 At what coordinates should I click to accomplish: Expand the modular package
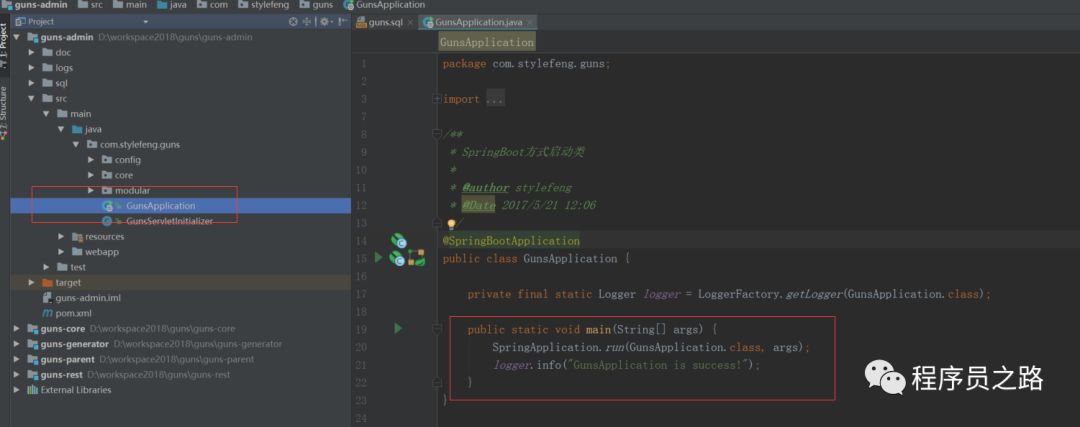(91, 190)
